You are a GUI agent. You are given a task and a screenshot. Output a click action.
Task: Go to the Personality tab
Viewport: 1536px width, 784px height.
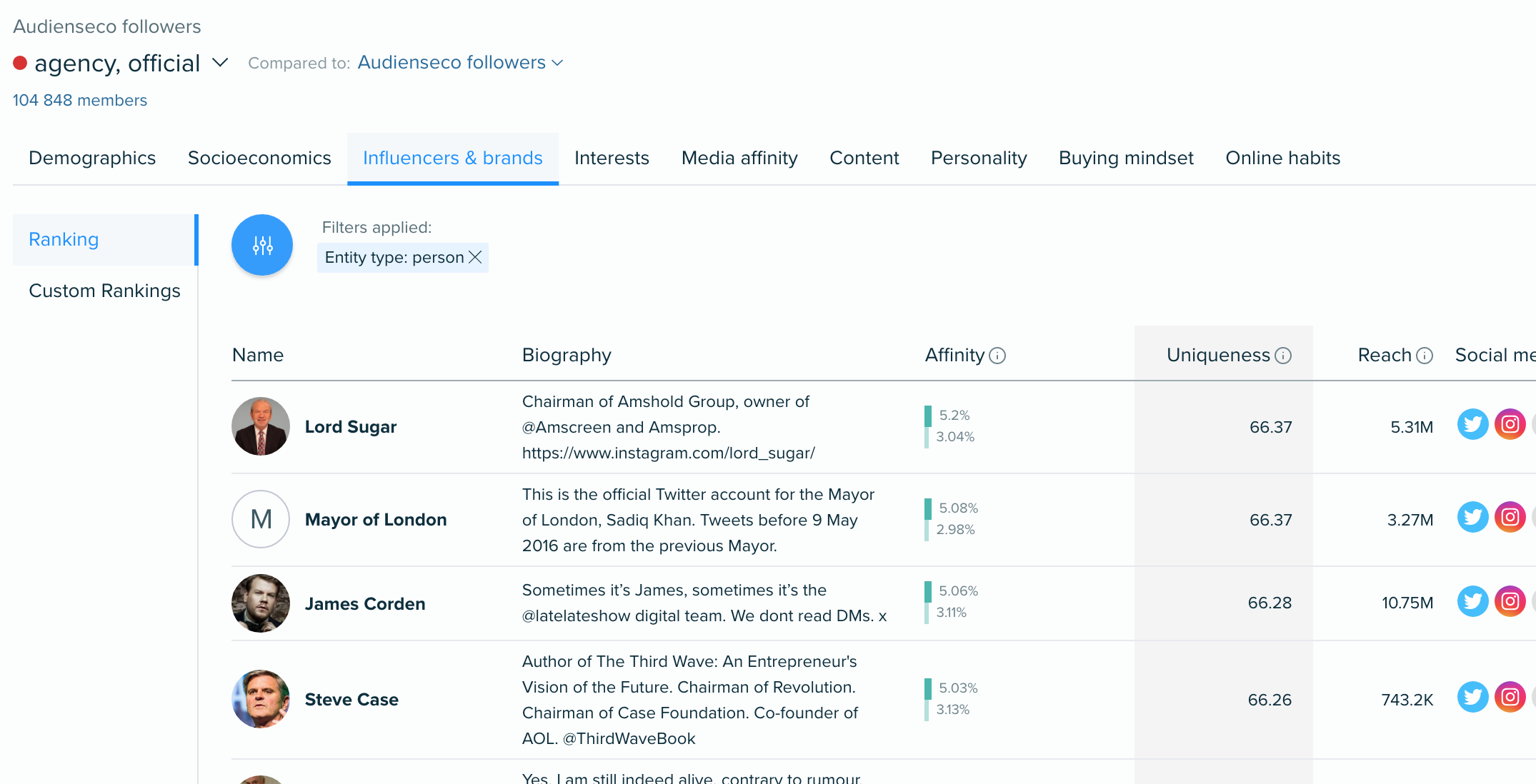(x=979, y=158)
